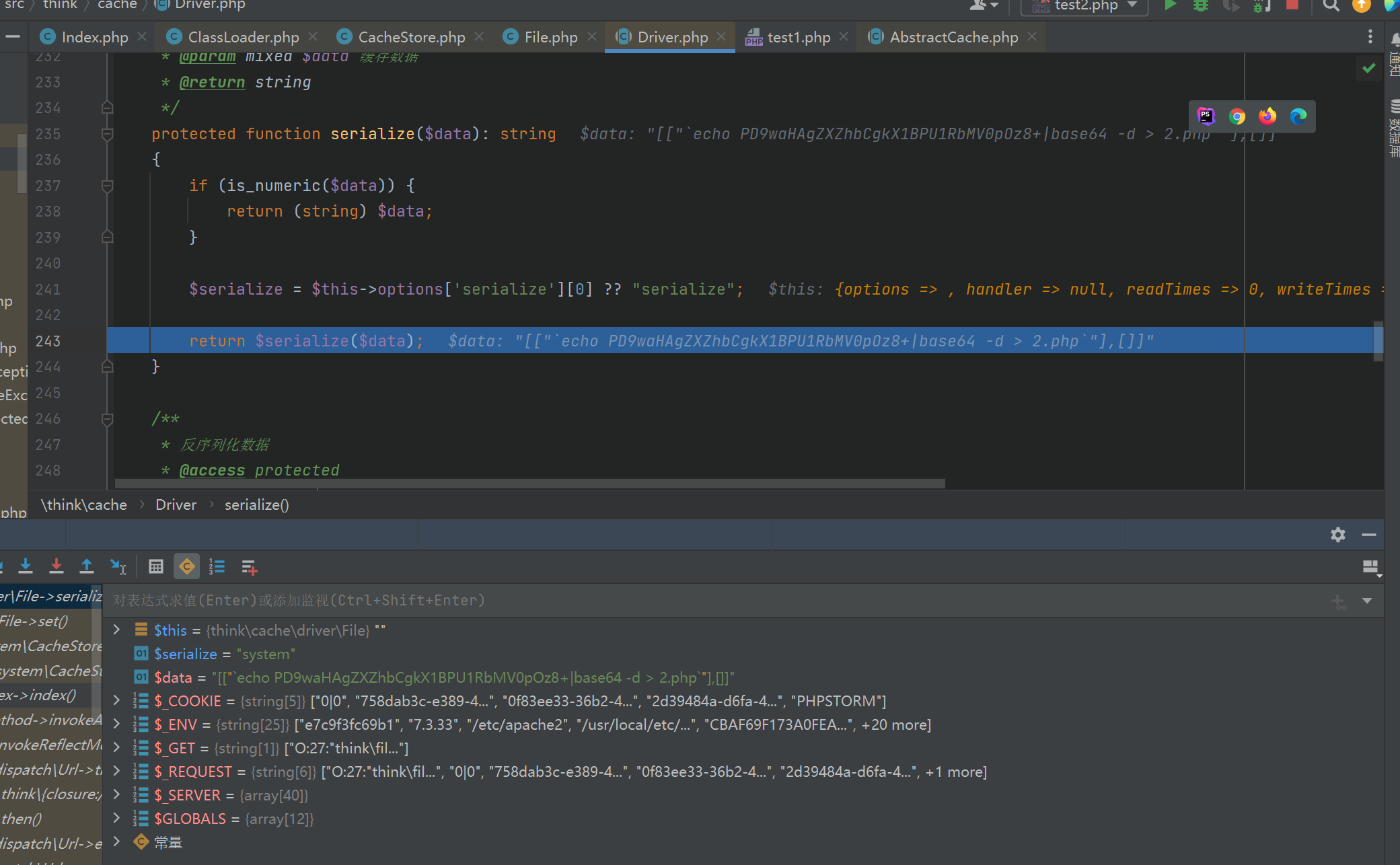Open file in Chrome browser icon
Viewport: 1400px width, 865px height.
click(1237, 116)
